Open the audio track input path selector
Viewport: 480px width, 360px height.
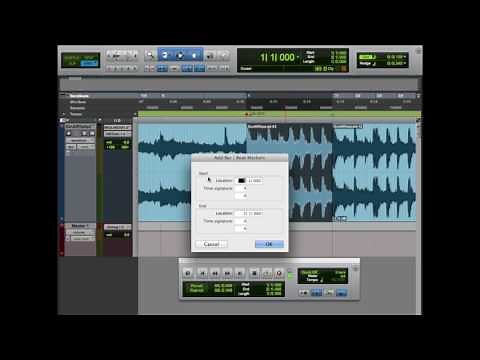click(118, 127)
